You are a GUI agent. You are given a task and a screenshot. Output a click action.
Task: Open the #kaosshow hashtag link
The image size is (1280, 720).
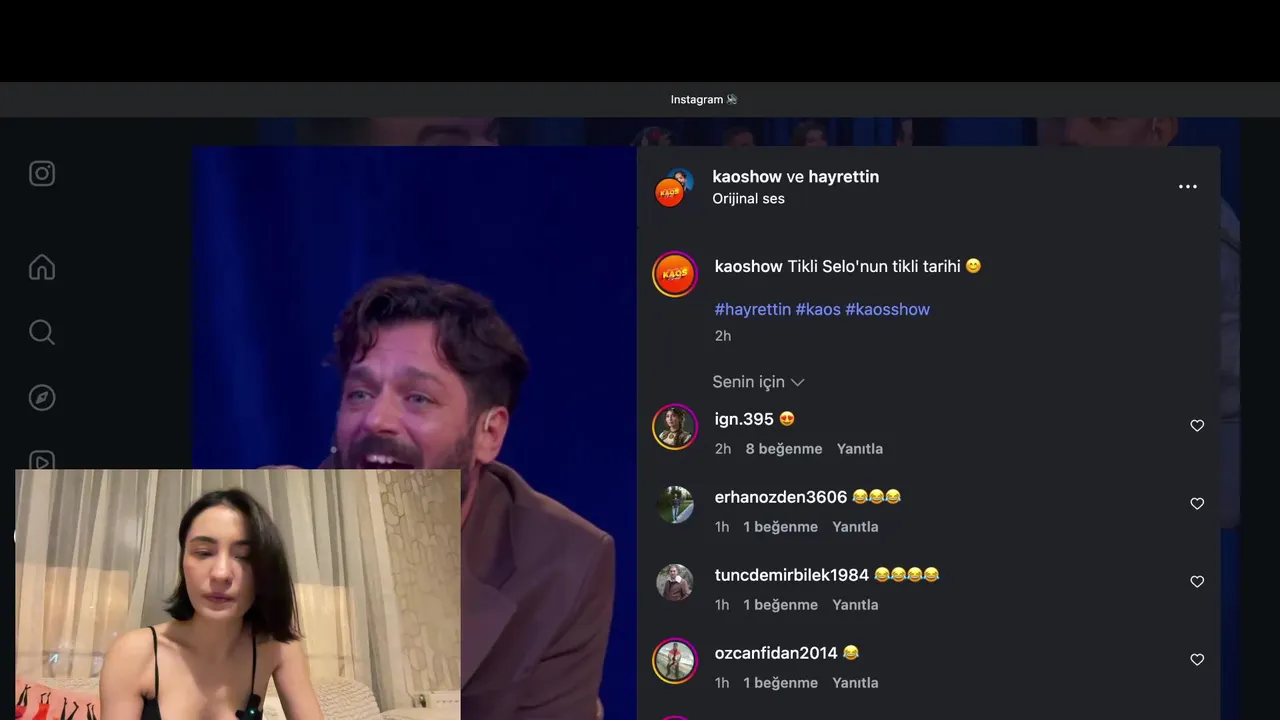tap(887, 309)
